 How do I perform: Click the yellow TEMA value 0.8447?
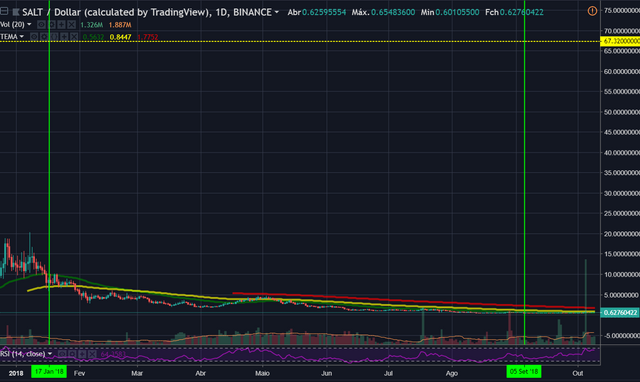(120, 37)
